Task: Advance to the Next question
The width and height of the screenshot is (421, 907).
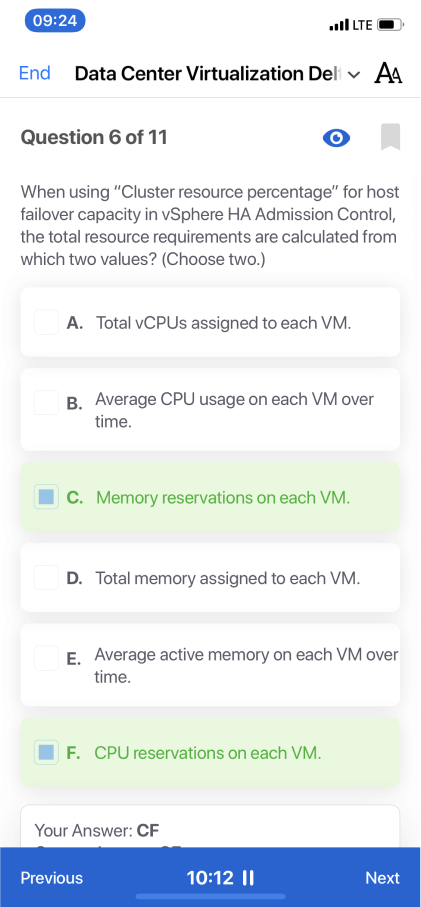Action: [x=382, y=878]
